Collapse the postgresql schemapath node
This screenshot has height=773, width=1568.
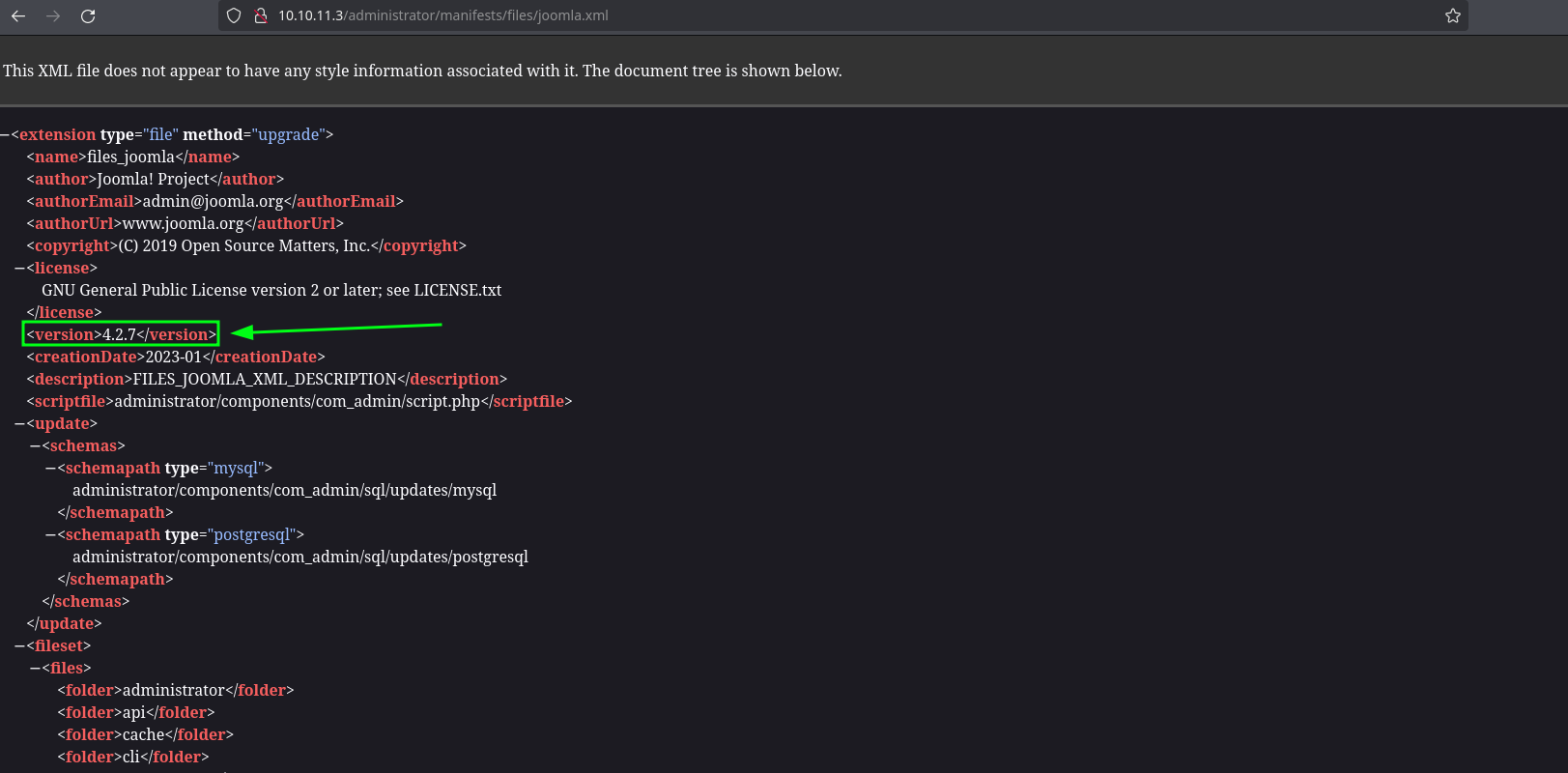click(x=51, y=534)
